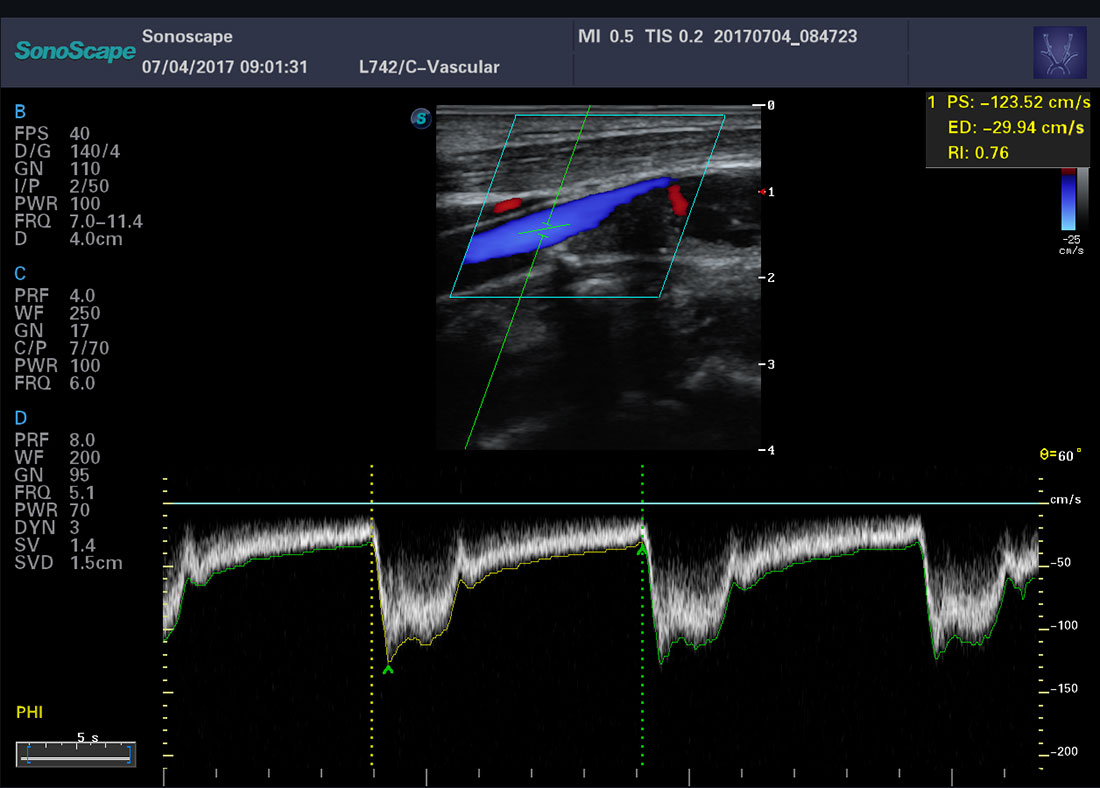1100x788 pixels.
Task: Click the vascular body mark thumbnail
Action: tap(1059, 52)
